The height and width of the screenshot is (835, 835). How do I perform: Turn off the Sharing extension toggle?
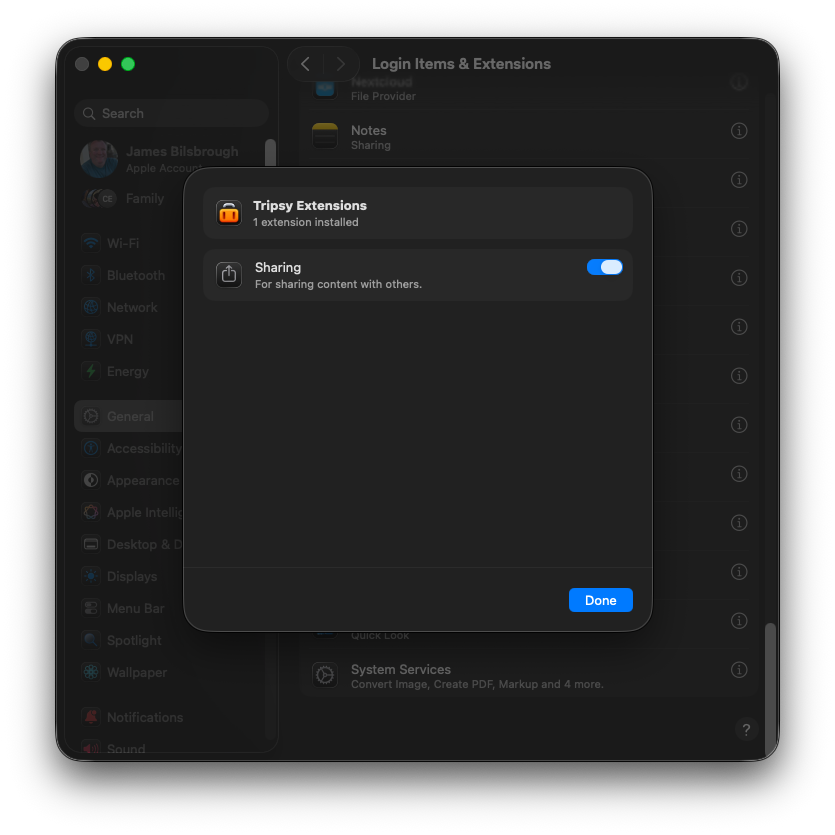click(604, 267)
